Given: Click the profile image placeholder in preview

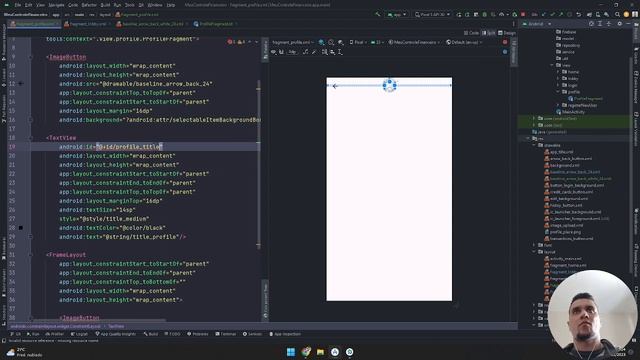Looking at the screenshot, I should 389,86.
